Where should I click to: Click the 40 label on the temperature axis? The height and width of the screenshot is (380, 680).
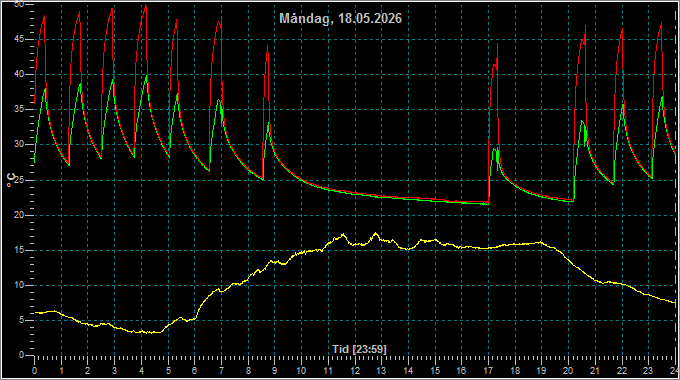point(19,74)
